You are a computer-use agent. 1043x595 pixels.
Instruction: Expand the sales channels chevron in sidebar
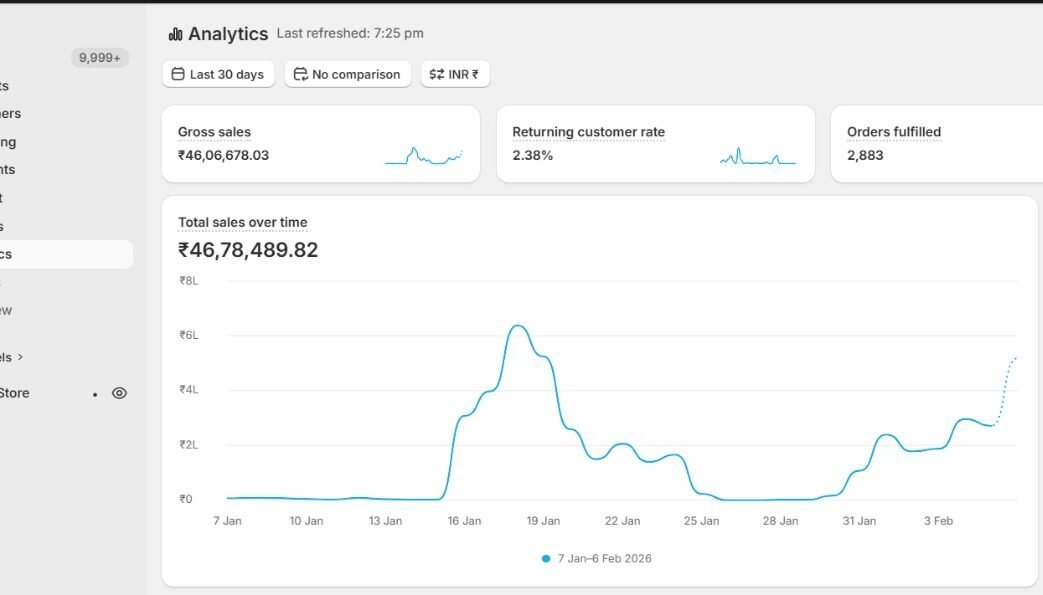point(21,357)
